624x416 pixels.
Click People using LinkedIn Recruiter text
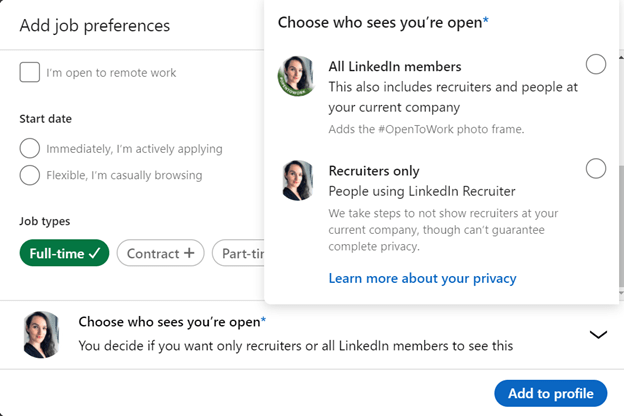point(422,191)
